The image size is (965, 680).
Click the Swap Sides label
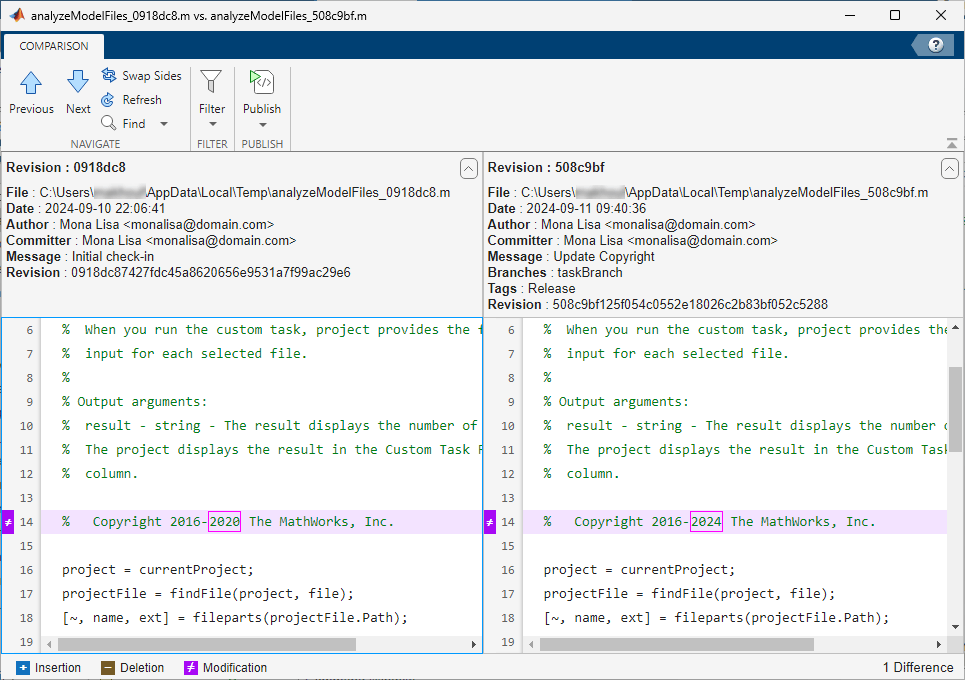pyautogui.click(x=152, y=76)
